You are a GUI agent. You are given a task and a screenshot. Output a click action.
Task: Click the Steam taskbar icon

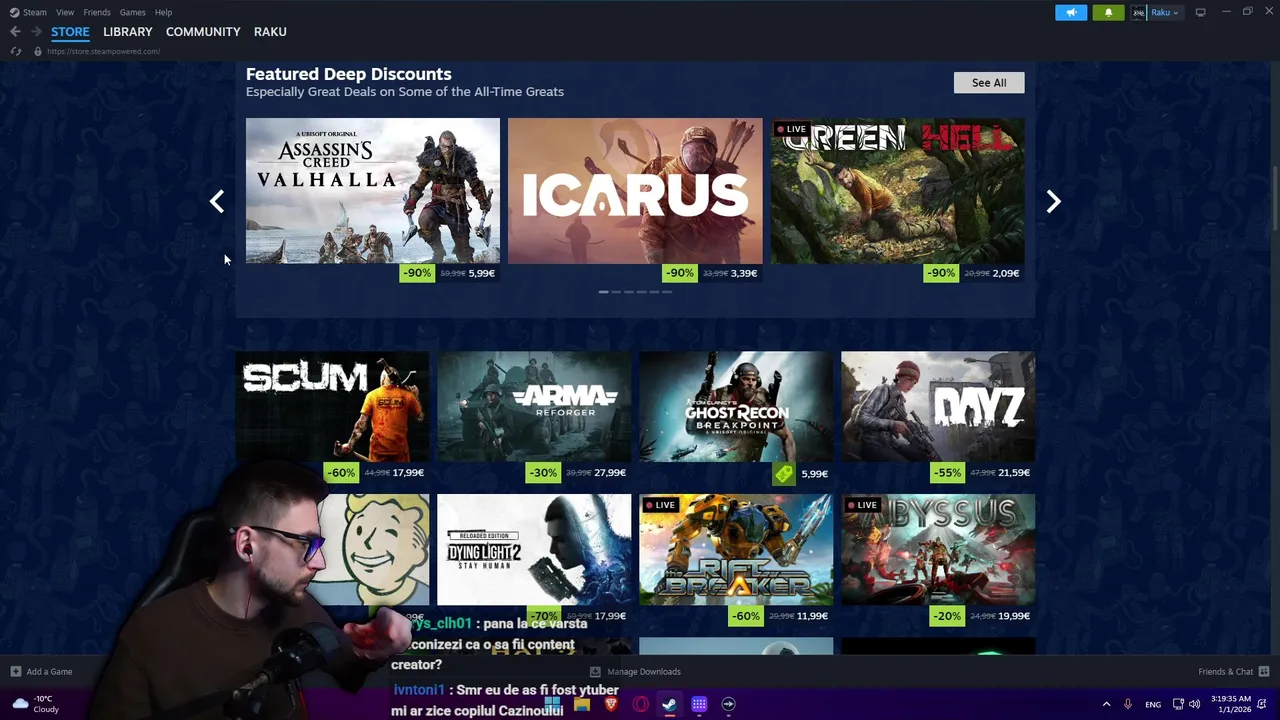pos(669,704)
